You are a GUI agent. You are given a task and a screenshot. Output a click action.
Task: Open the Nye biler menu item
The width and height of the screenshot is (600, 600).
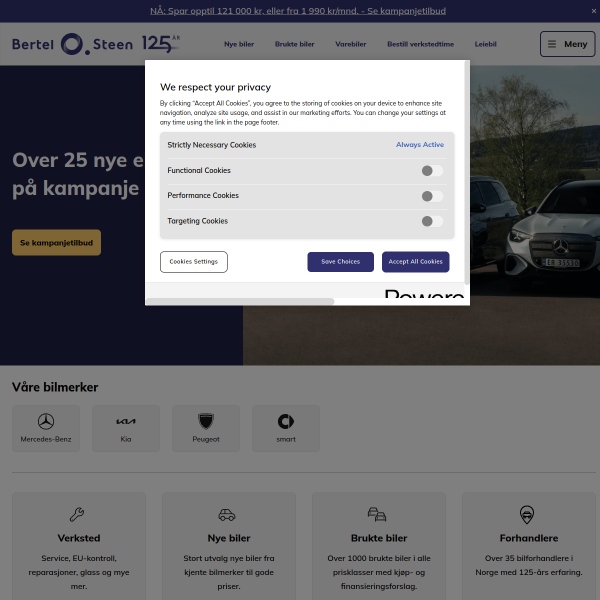click(239, 44)
